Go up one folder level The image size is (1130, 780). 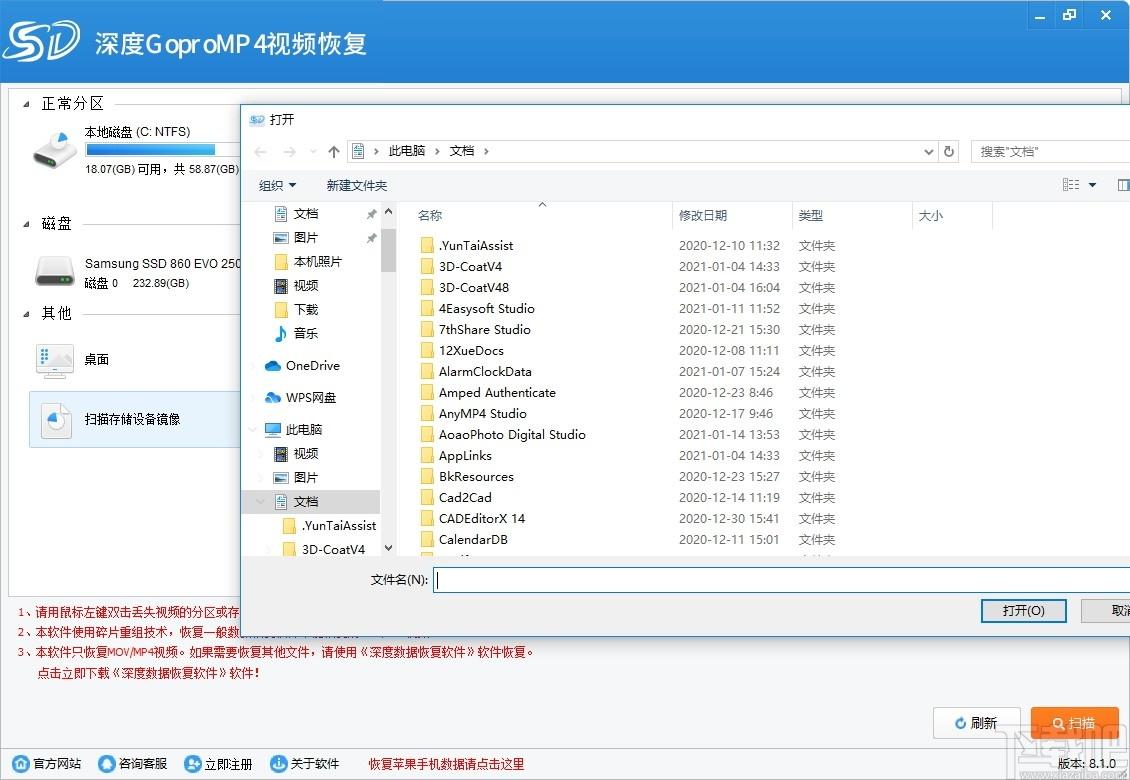pos(334,151)
